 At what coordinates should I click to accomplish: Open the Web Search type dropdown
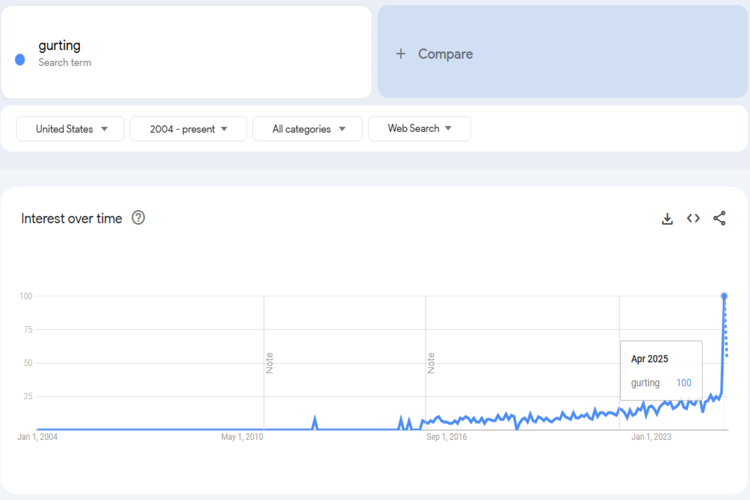(419, 128)
